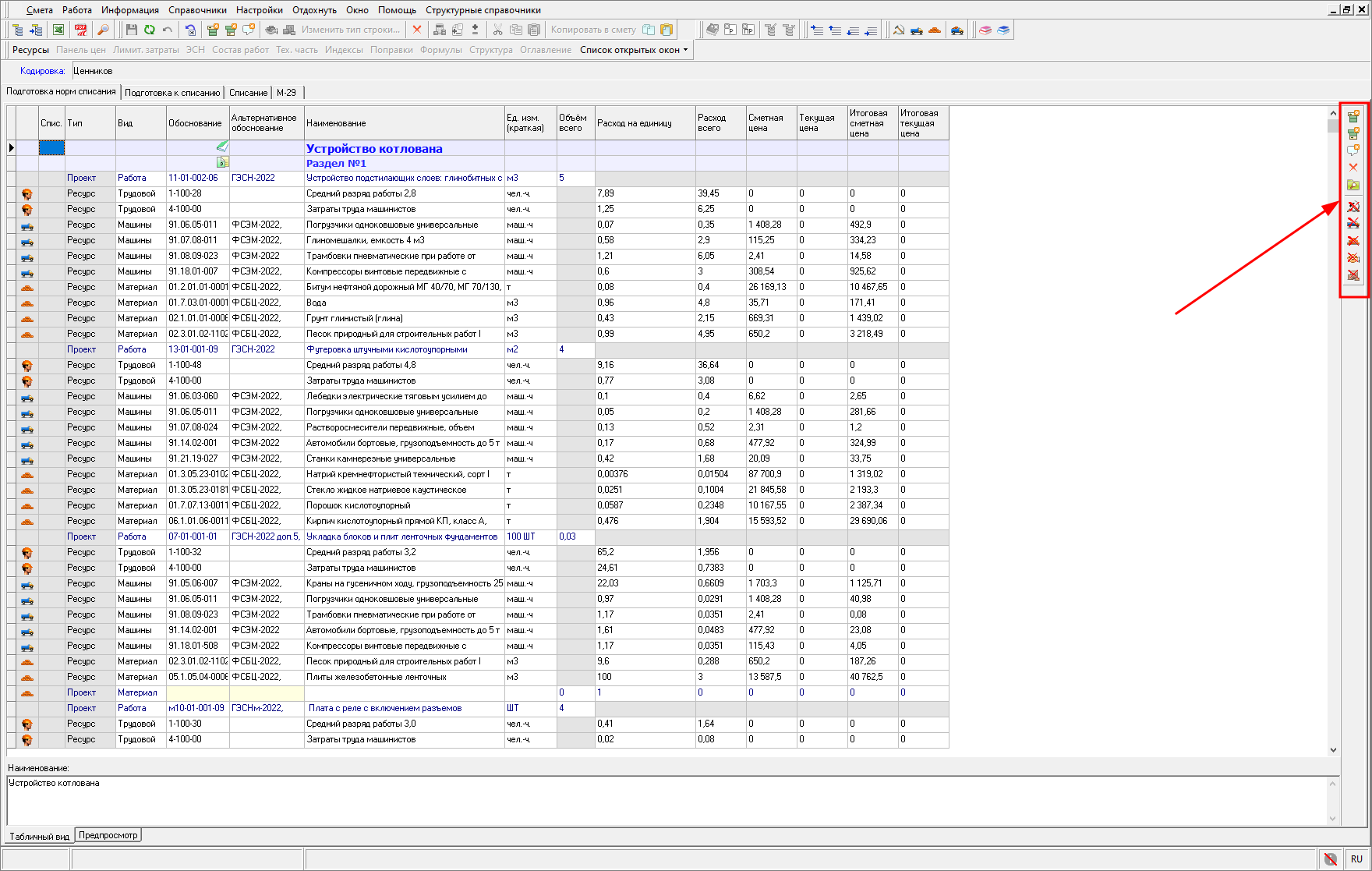Click the hammer and sickle labor resources icon
Image resolution: width=1372 pixels, height=871 pixels.
coord(899,30)
